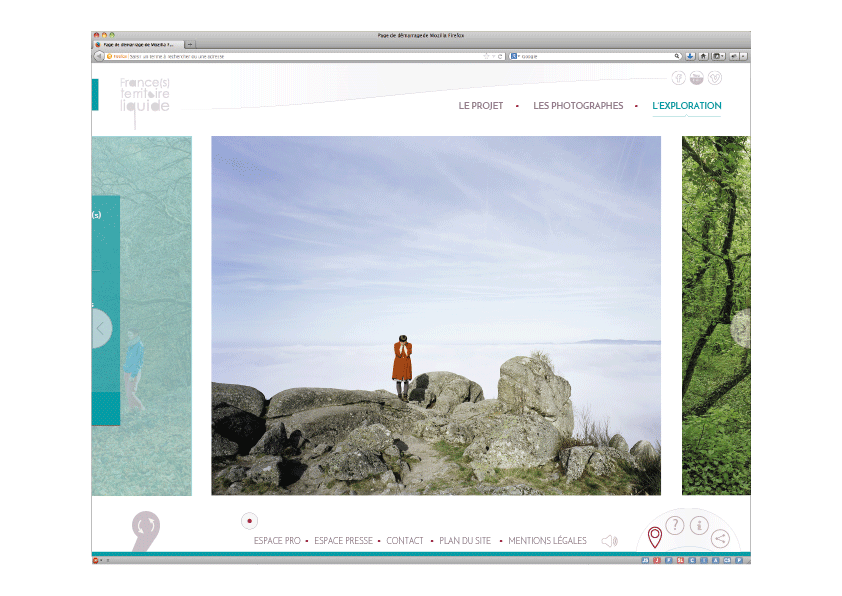Go to previous photo with left arrow
Screen dimensions: 842x596
(x=100, y=328)
